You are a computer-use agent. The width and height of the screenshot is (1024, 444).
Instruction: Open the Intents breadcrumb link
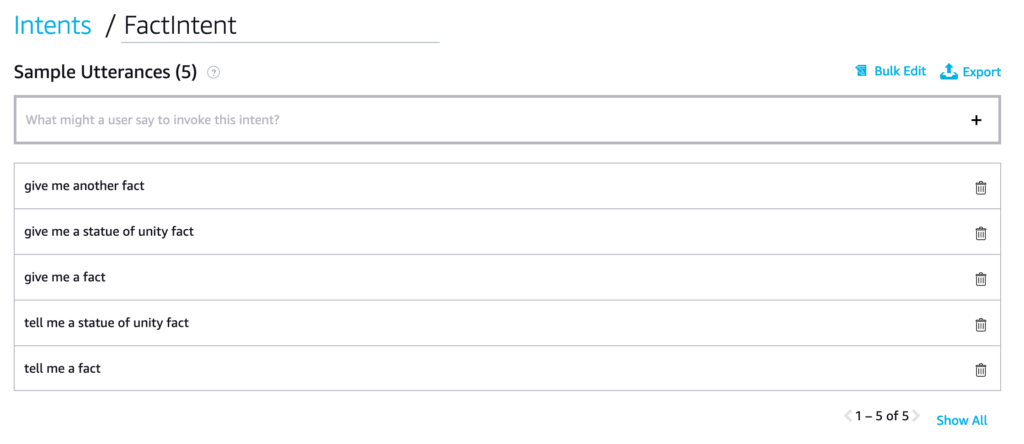click(52, 25)
